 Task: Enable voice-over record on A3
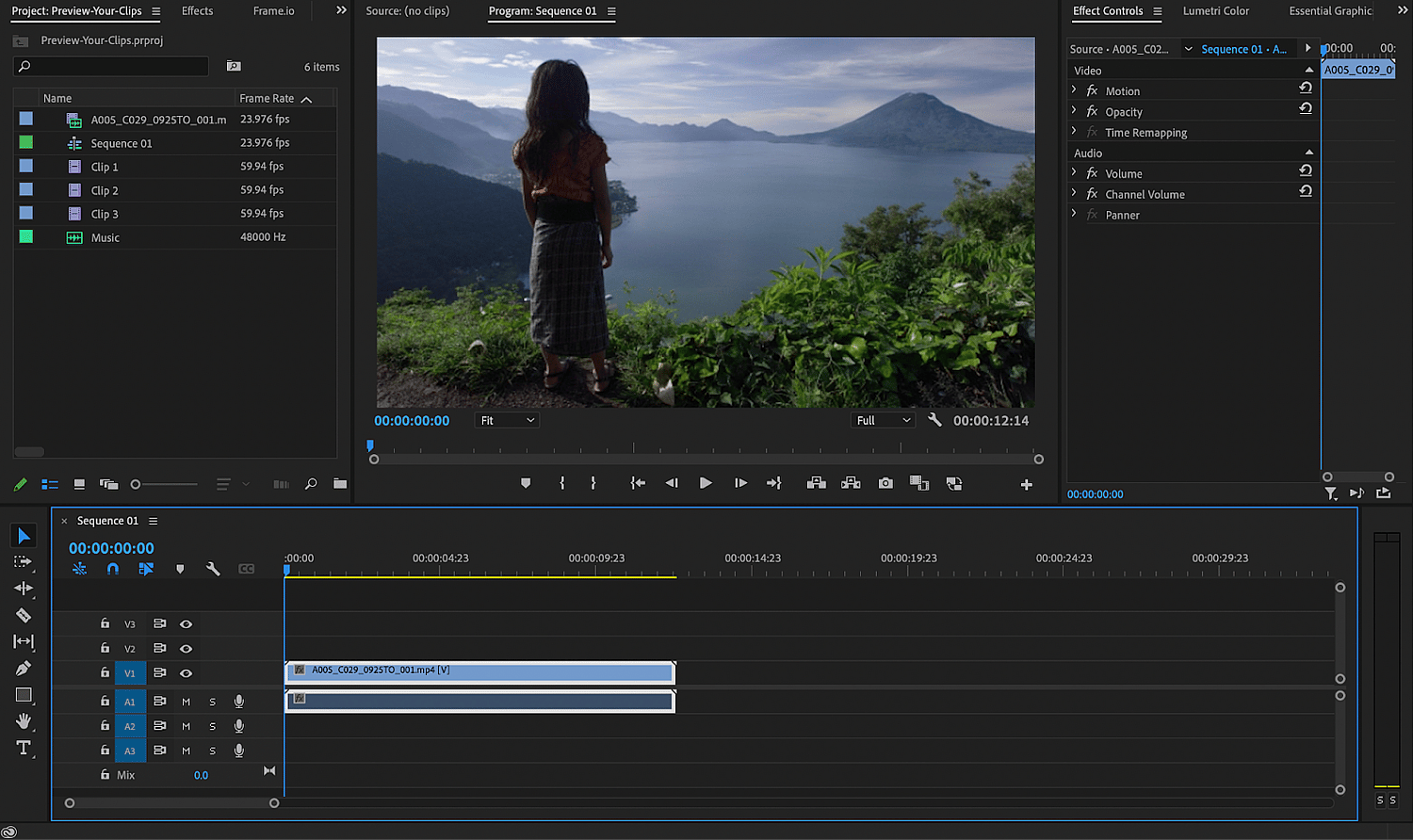click(x=239, y=751)
